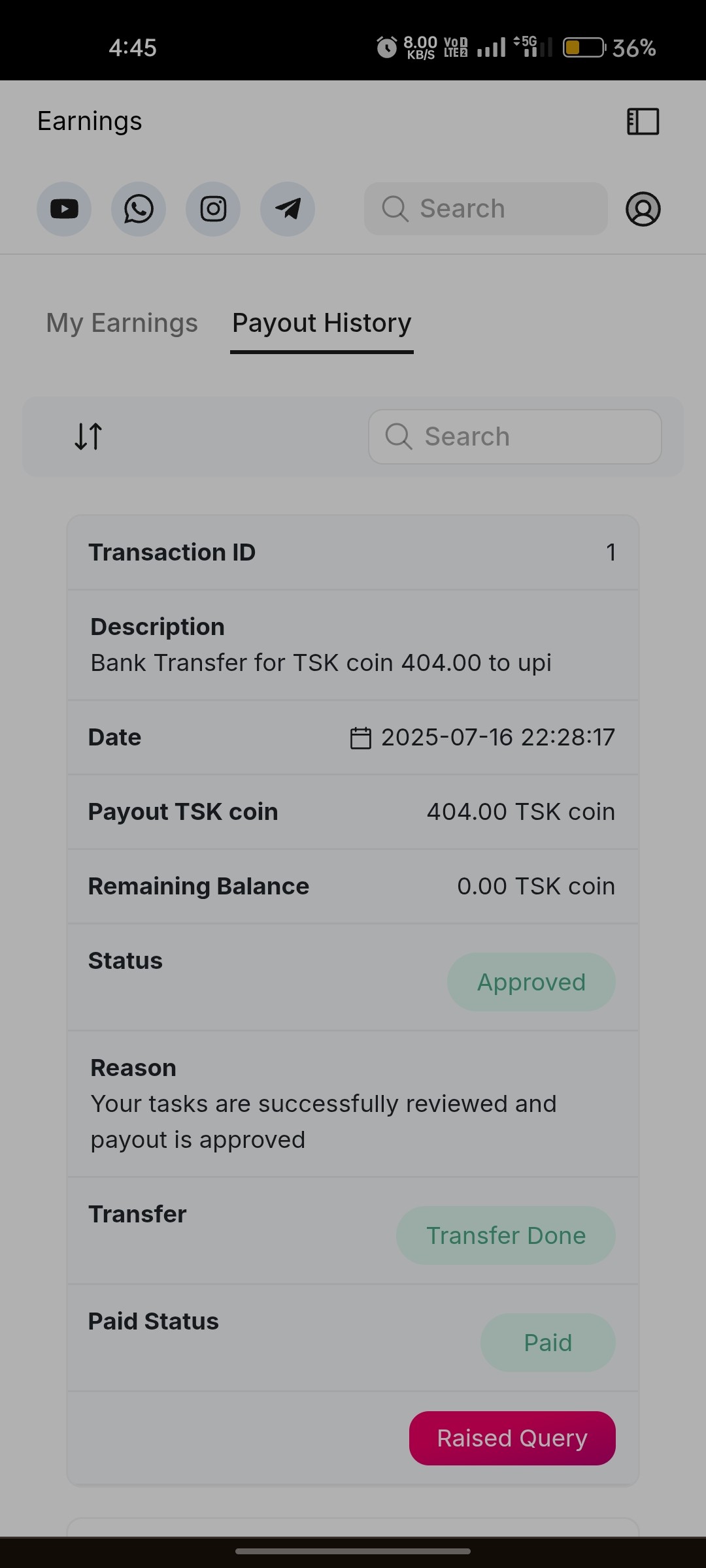Tap the calendar icon beside date
This screenshot has height=1568, width=706.
360,738
